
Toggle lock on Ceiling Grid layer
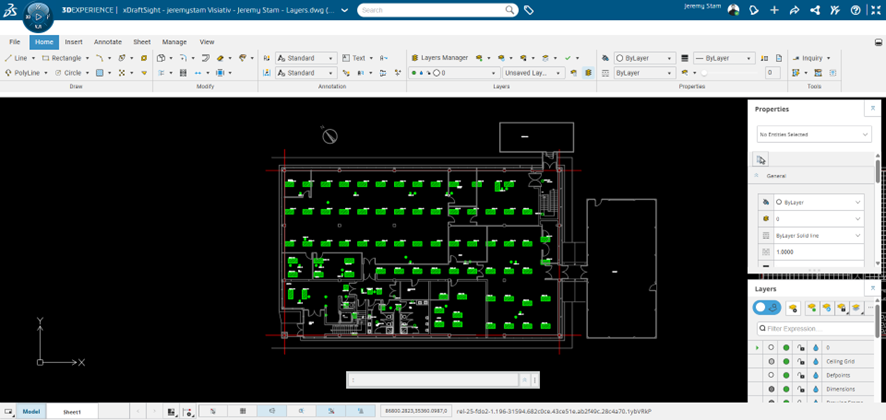pos(800,361)
